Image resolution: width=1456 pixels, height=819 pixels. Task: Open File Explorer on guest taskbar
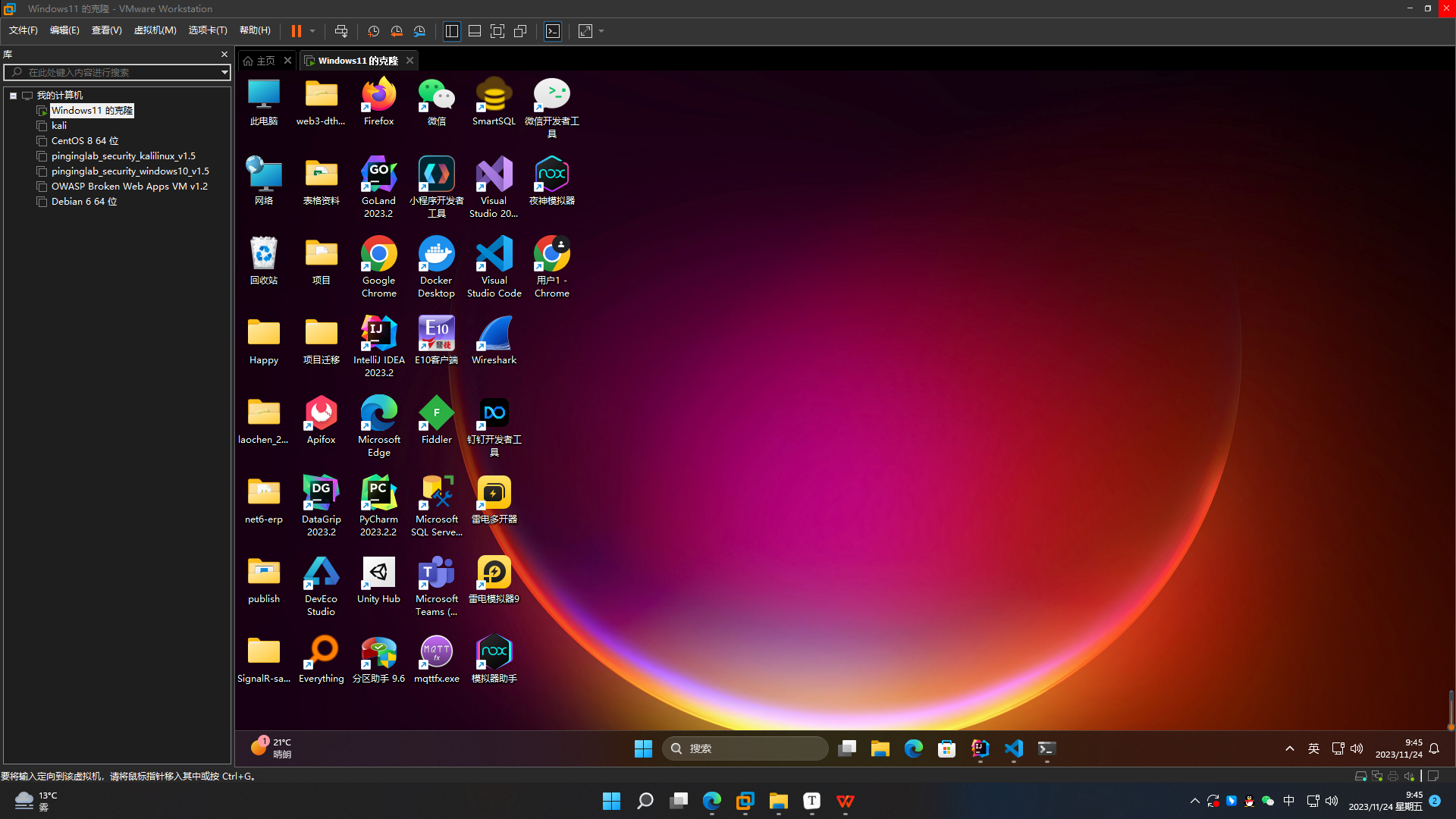(x=880, y=748)
